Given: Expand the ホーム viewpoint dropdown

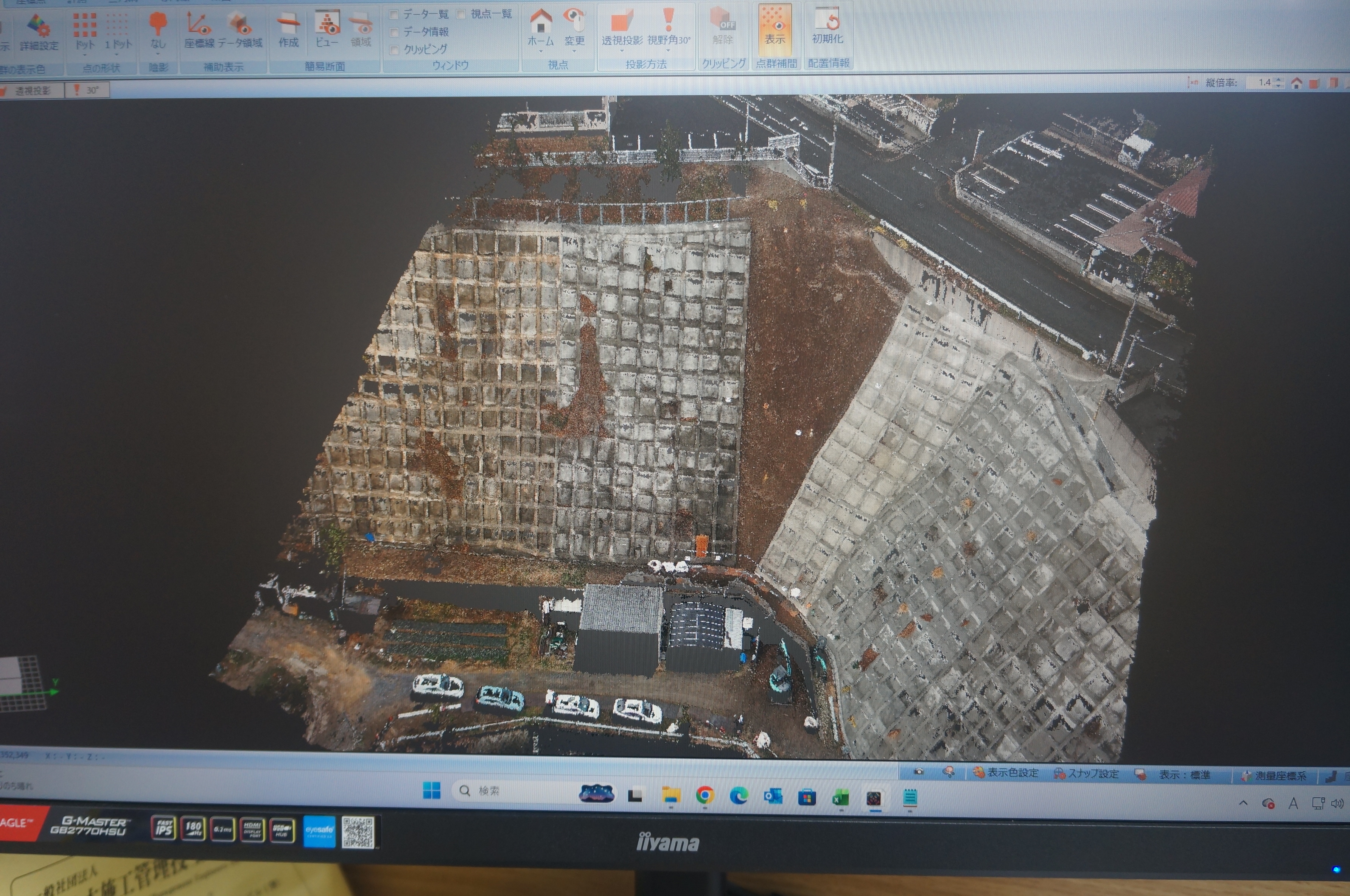Looking at the screenshot, I should pos(540,51).
